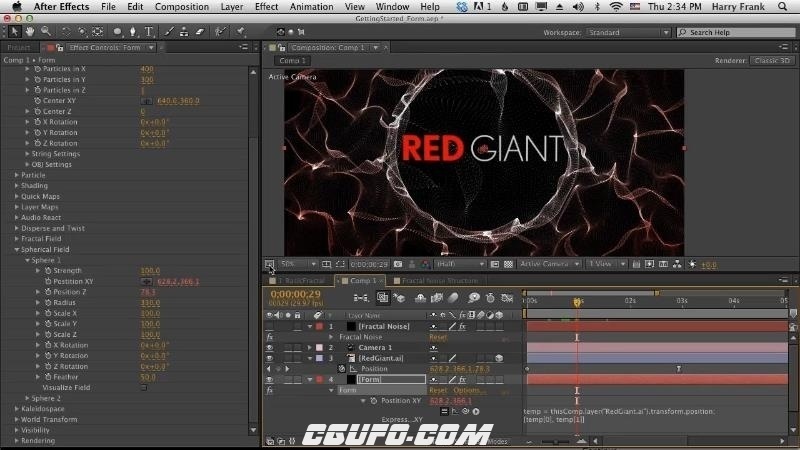Open Expression language menu play icon
Image resolution: width=800 pixels, height=450 pixels.
click(476, 411)
